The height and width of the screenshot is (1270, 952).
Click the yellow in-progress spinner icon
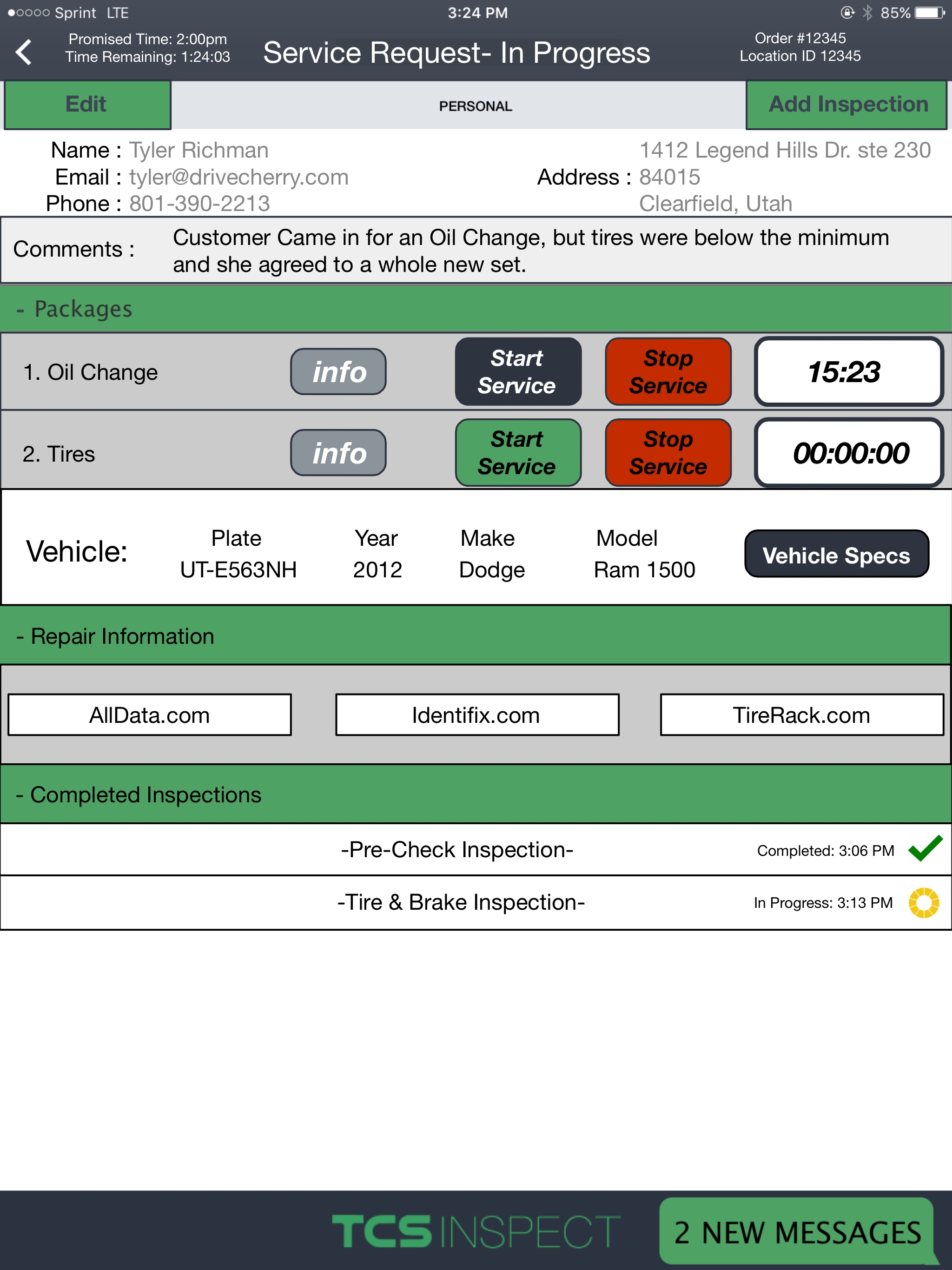point(923,903)
